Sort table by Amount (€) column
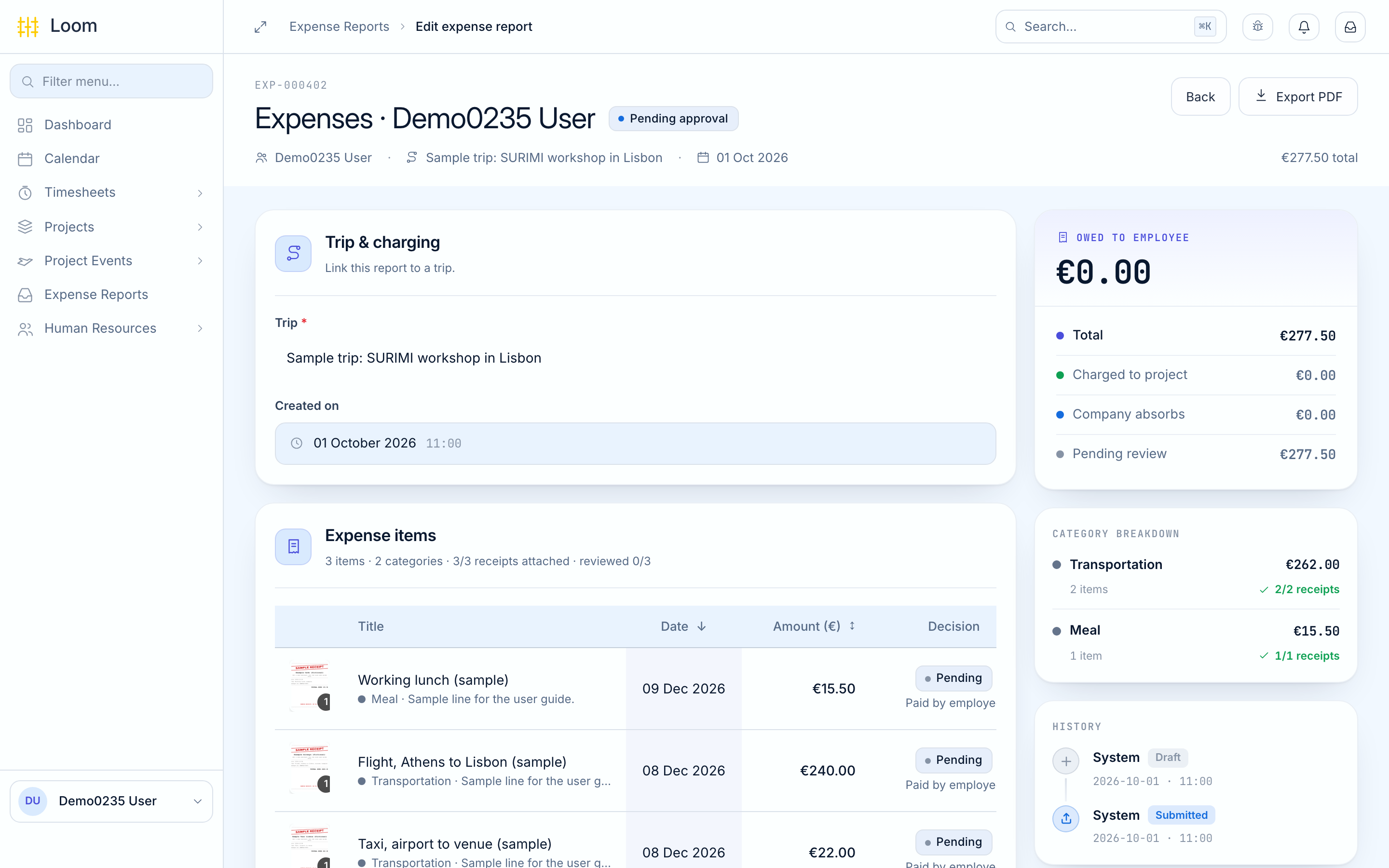Viewport: 1389px width, 868px height. coord(814,626)
